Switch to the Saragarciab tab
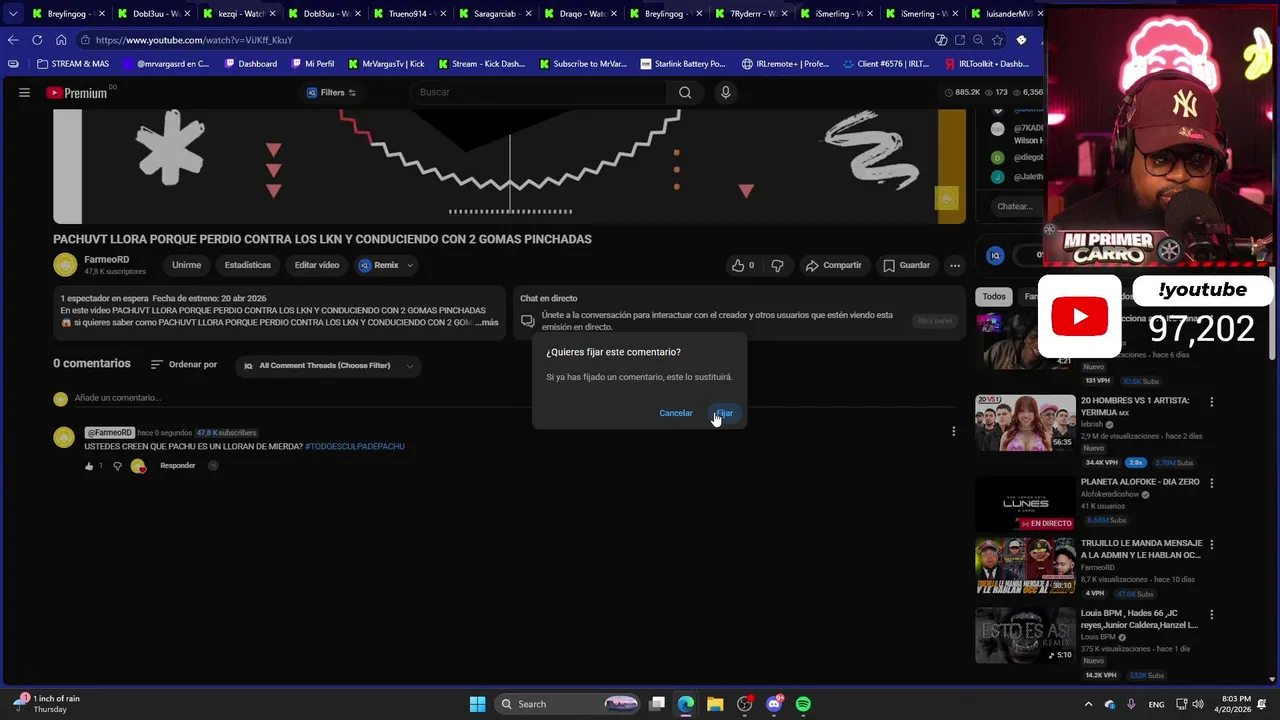 click(x=495, y=14)
